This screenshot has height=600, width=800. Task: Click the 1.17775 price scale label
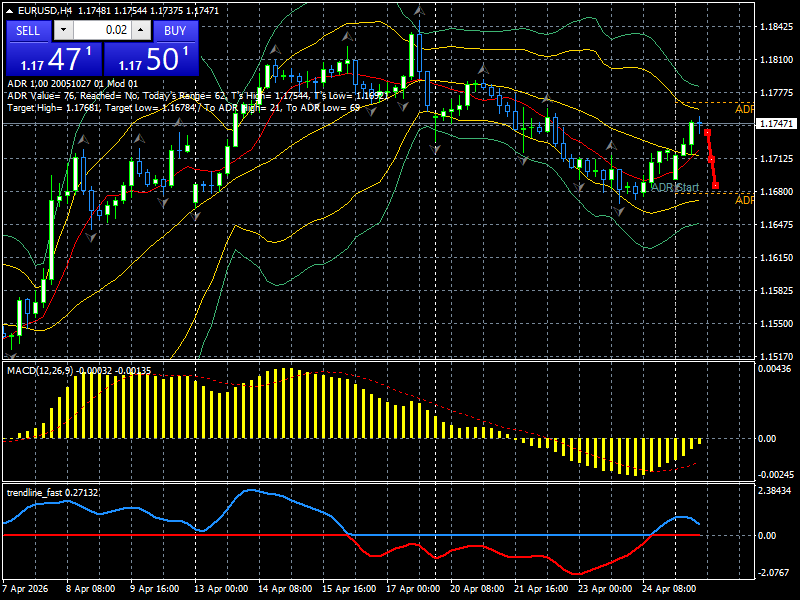coord(776,93)
